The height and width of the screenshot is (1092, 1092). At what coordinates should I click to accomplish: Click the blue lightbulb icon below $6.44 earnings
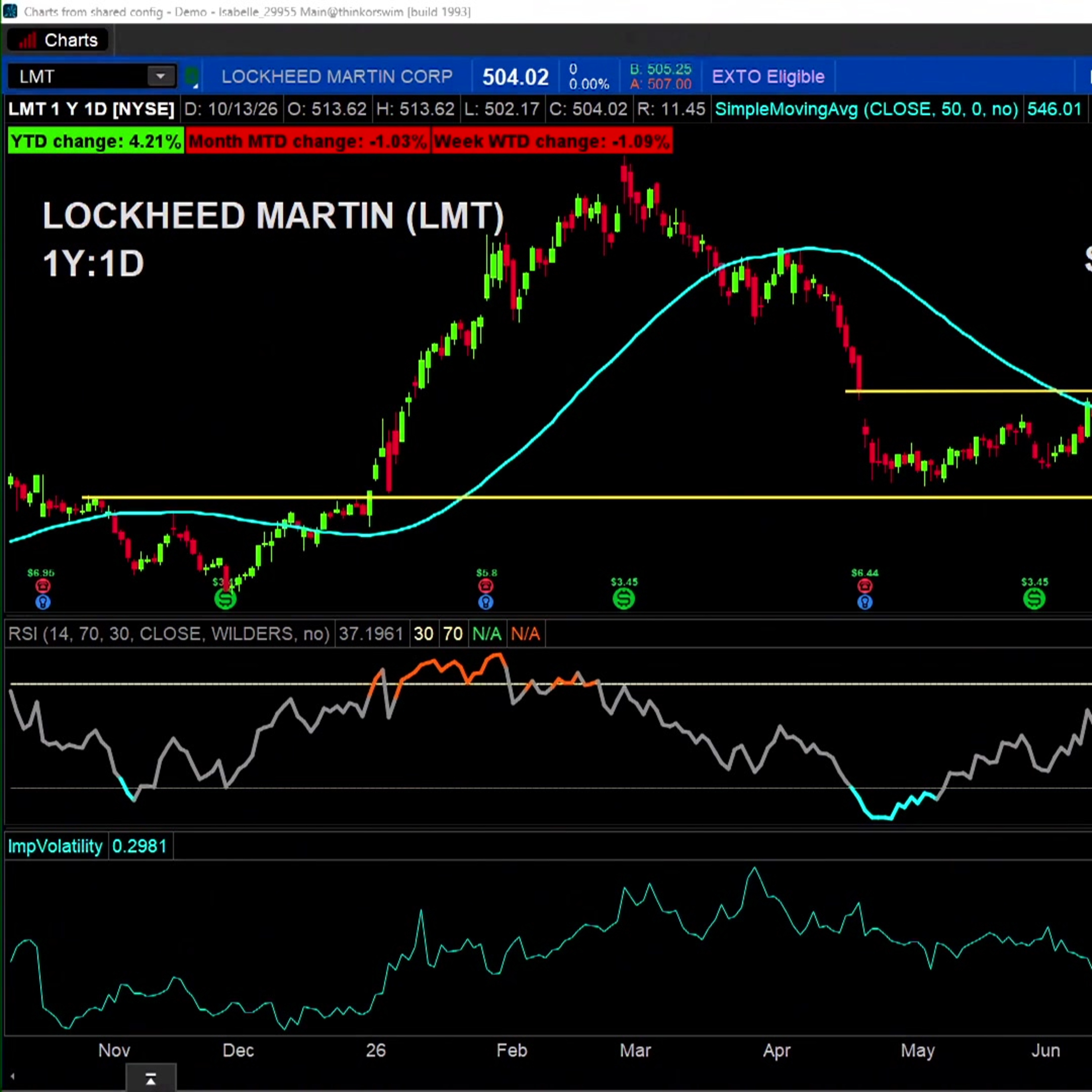click(x=865, y=602)
